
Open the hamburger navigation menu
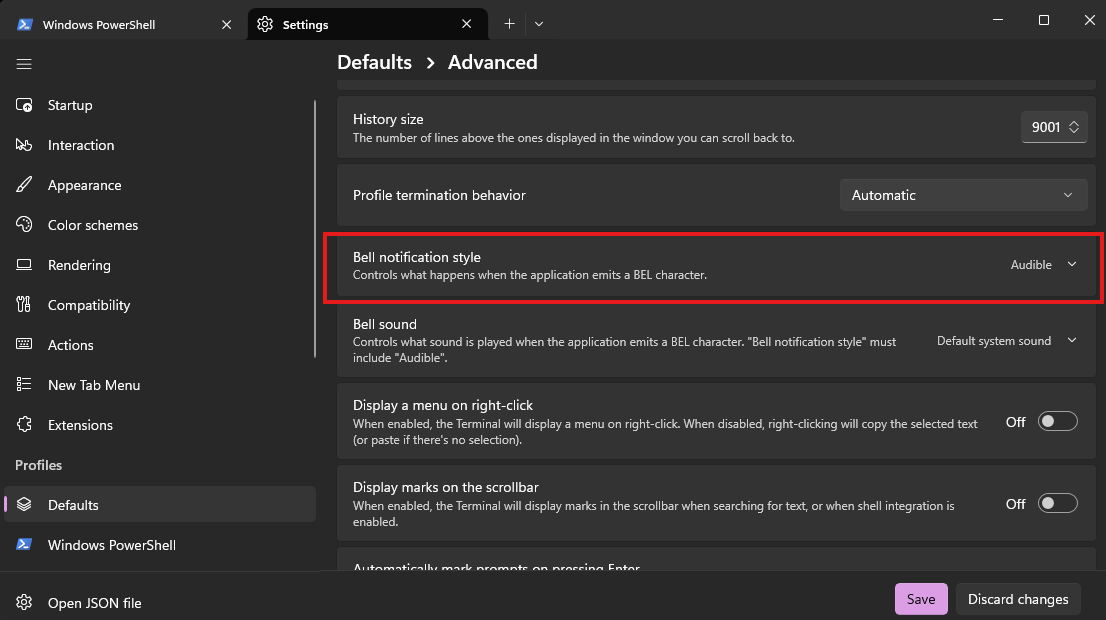click(24, 64)
